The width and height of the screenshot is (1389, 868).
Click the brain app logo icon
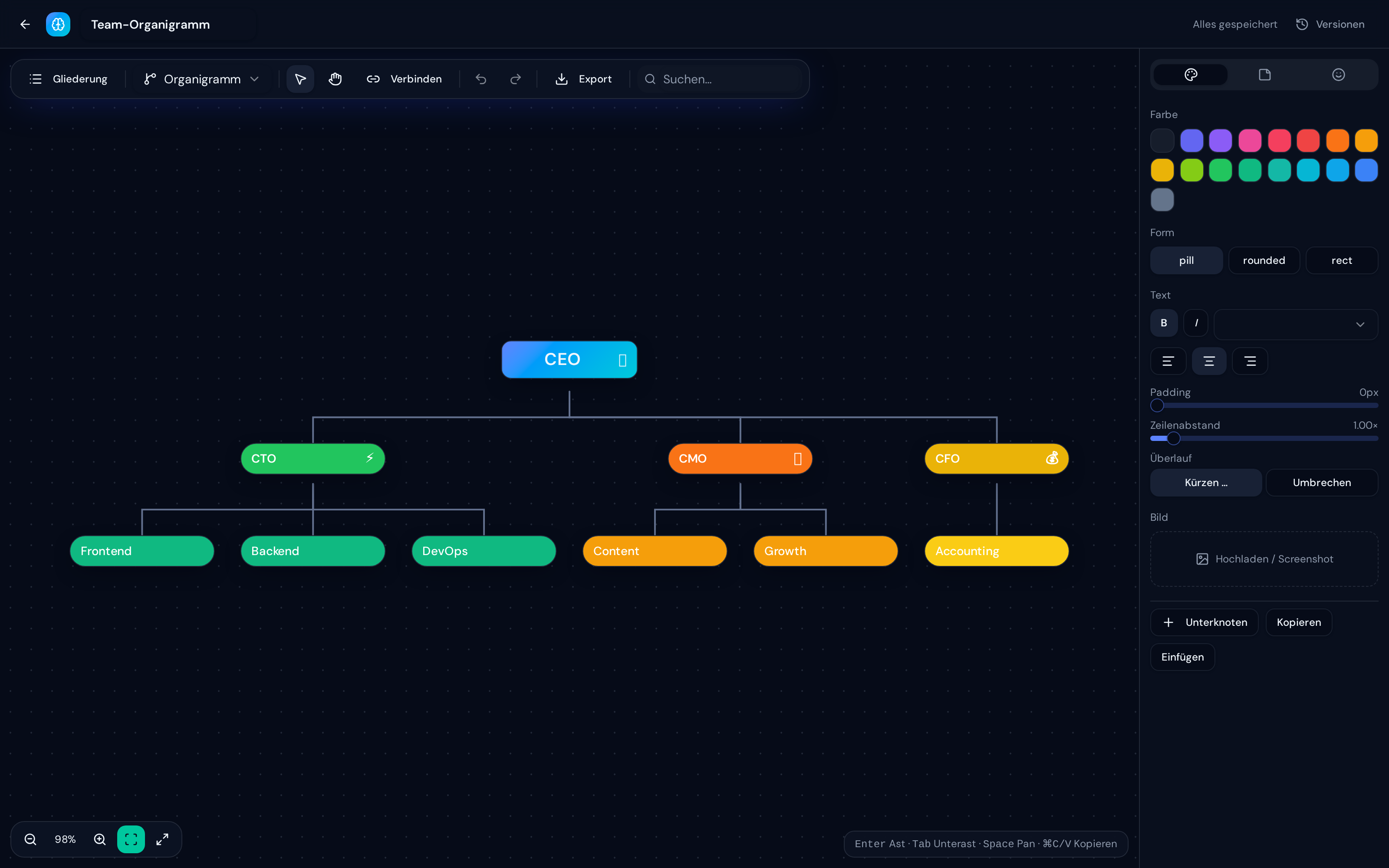[x=58, y=24]
